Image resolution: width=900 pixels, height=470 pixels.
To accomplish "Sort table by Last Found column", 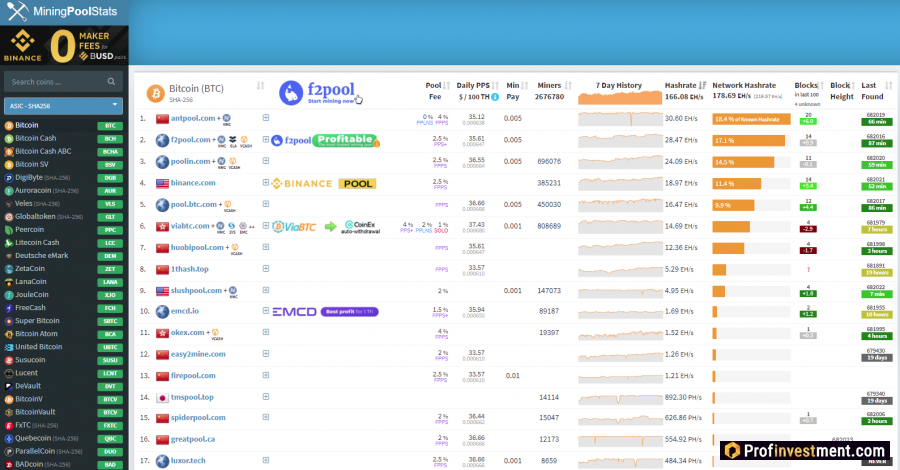I will [889, 86].
